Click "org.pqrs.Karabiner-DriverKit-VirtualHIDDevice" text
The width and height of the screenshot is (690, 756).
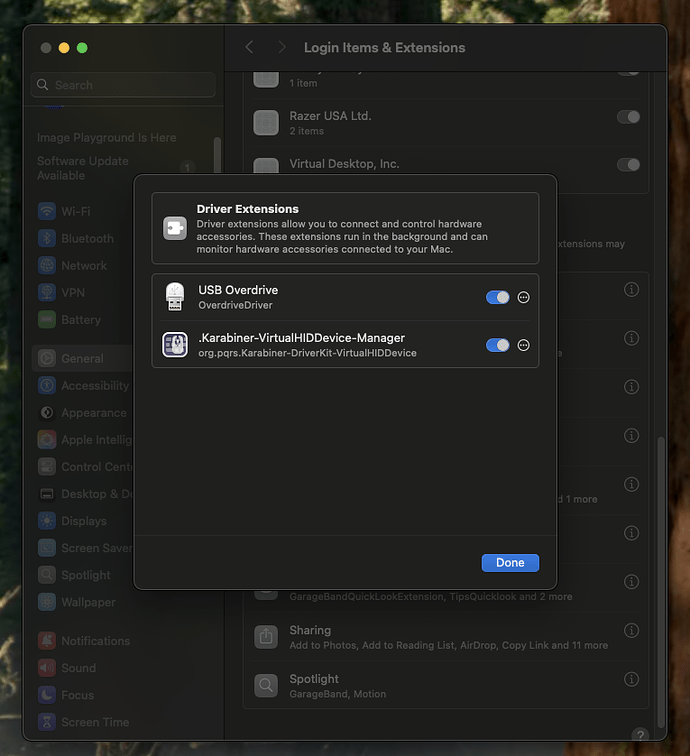tap(307, 353)
